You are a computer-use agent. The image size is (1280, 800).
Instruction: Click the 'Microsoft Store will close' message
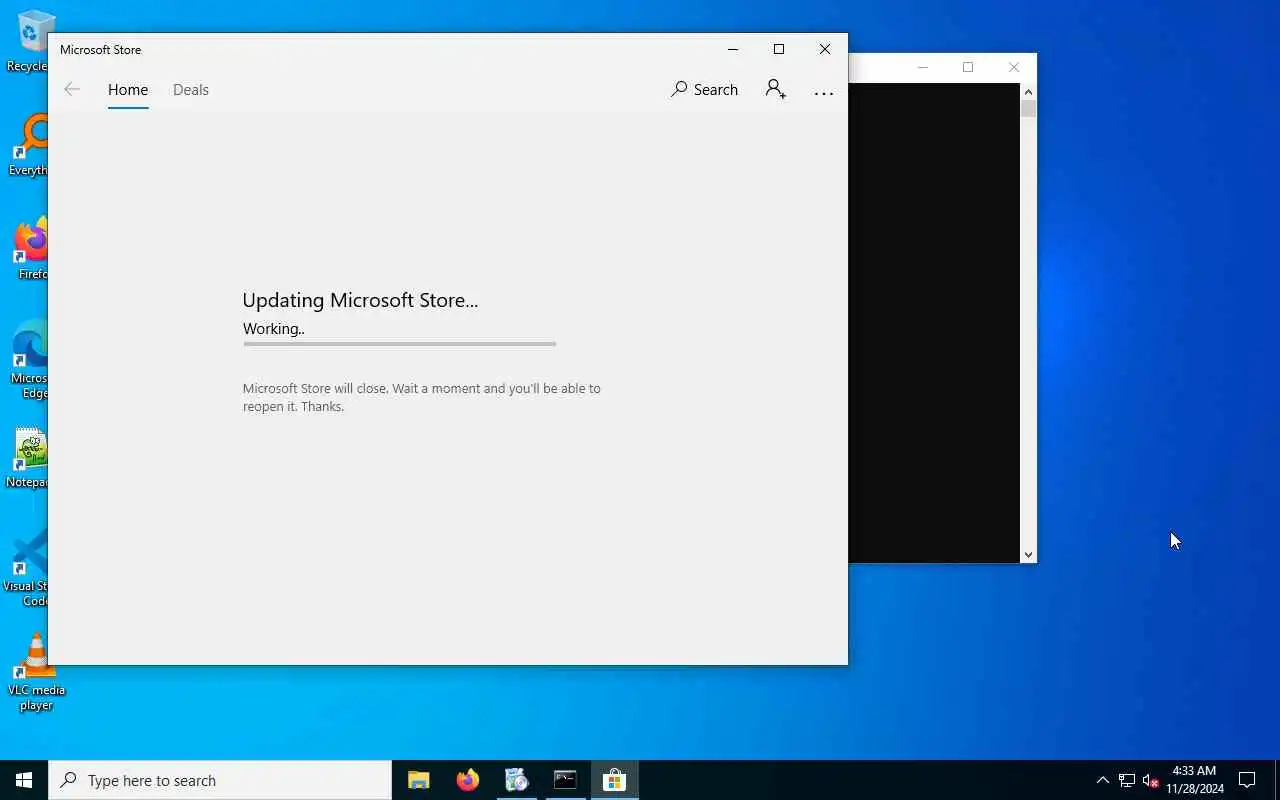tap(422, 397)
